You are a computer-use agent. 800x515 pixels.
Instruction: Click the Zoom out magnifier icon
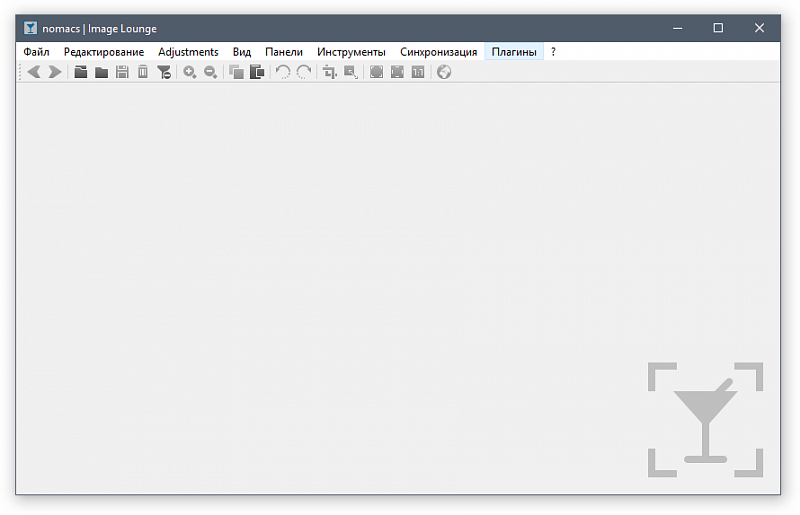[x=211, y=72]
